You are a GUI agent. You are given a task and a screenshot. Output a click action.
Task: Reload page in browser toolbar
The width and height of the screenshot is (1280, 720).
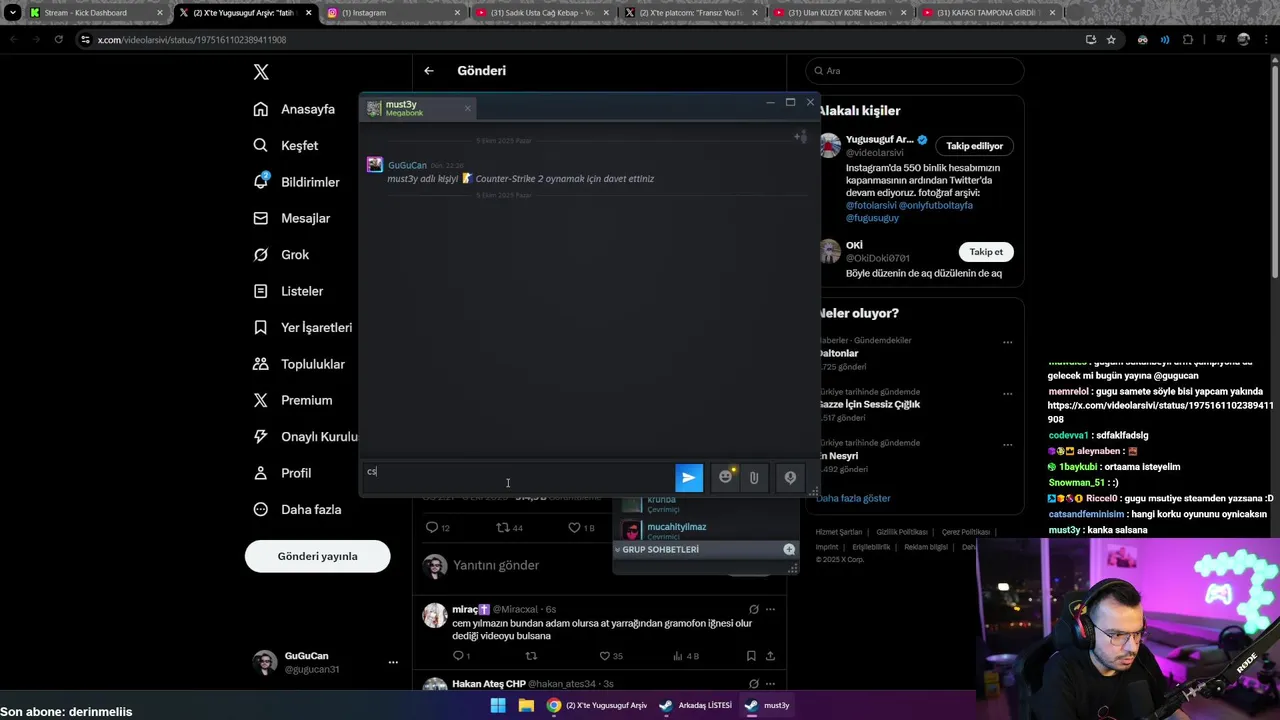click(59, 40)
